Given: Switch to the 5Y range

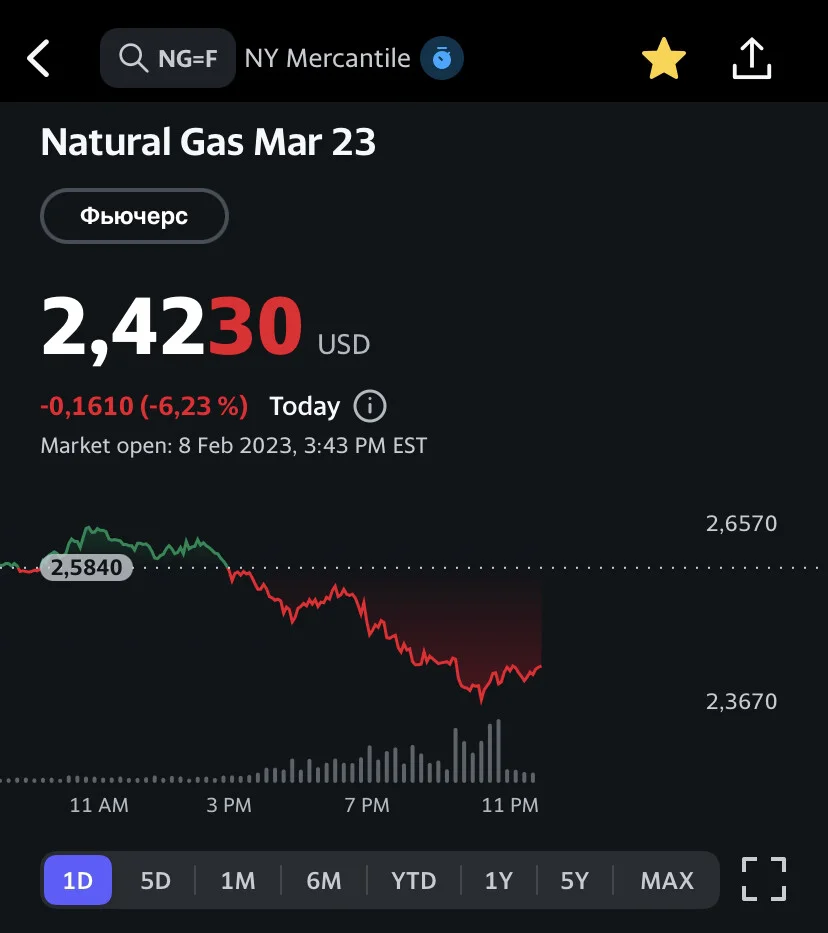Looking at the screenshot, I should [x=575, y=880].
